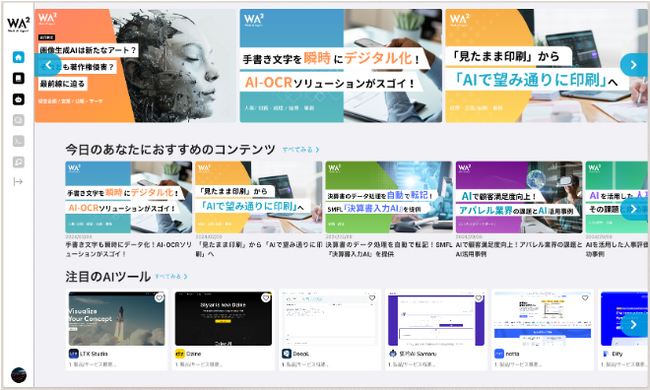Click the Dify tool name
The image size is (650, 390).
pyautogui.click(x=617, y=354)
